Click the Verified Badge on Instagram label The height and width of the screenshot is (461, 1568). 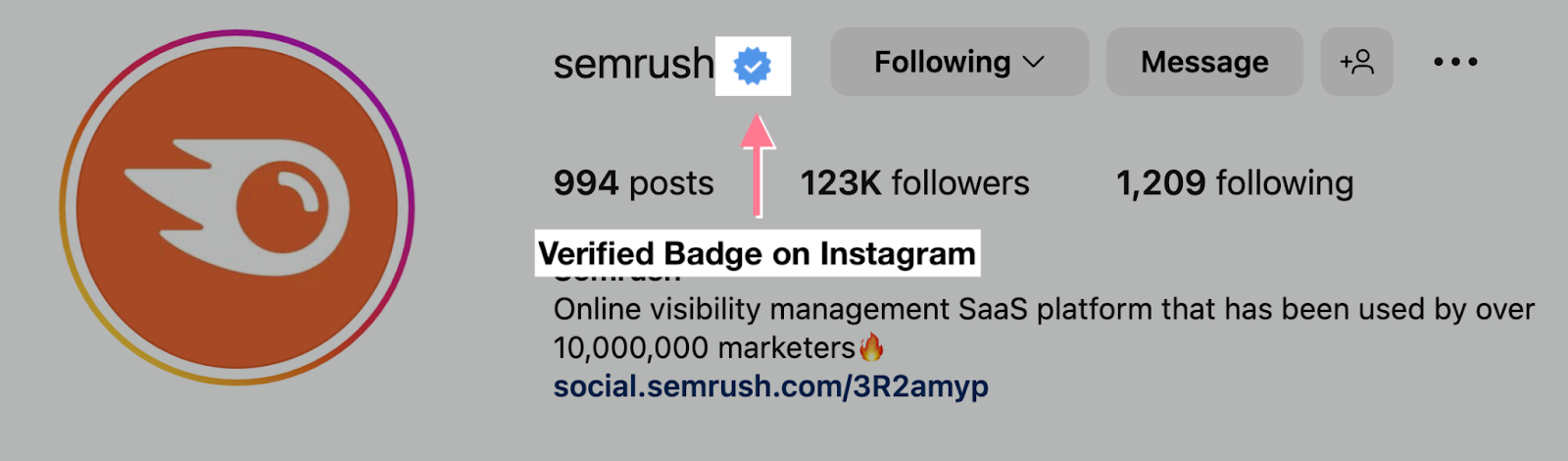[x=757, y=253]
